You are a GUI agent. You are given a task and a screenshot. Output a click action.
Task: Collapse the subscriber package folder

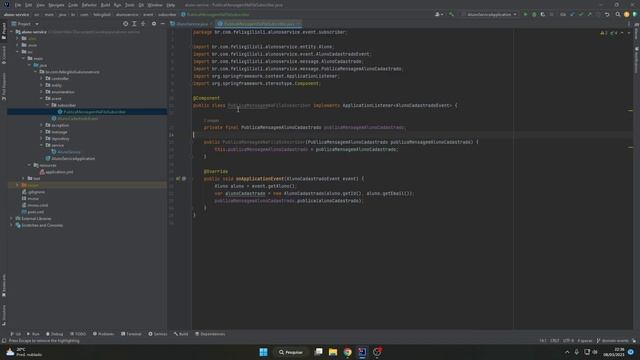pos(47,105)
